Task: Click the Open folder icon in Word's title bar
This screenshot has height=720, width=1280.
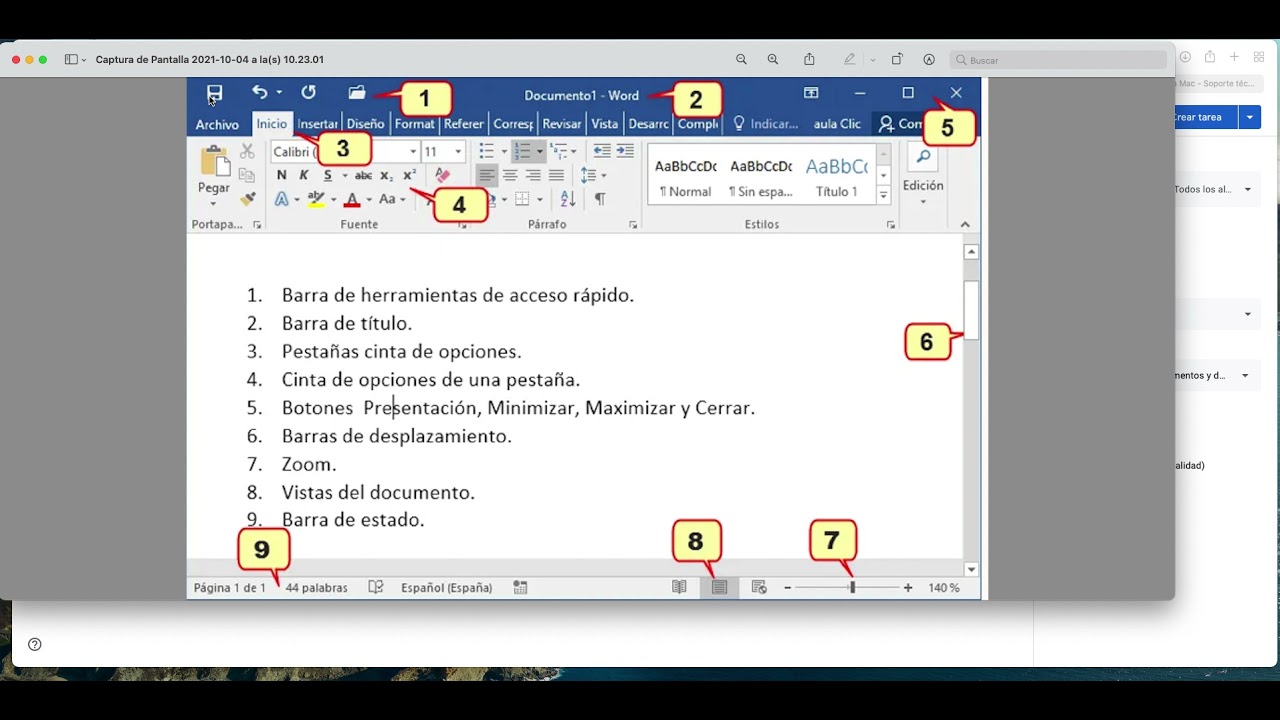Action: (x=357, y=92)
